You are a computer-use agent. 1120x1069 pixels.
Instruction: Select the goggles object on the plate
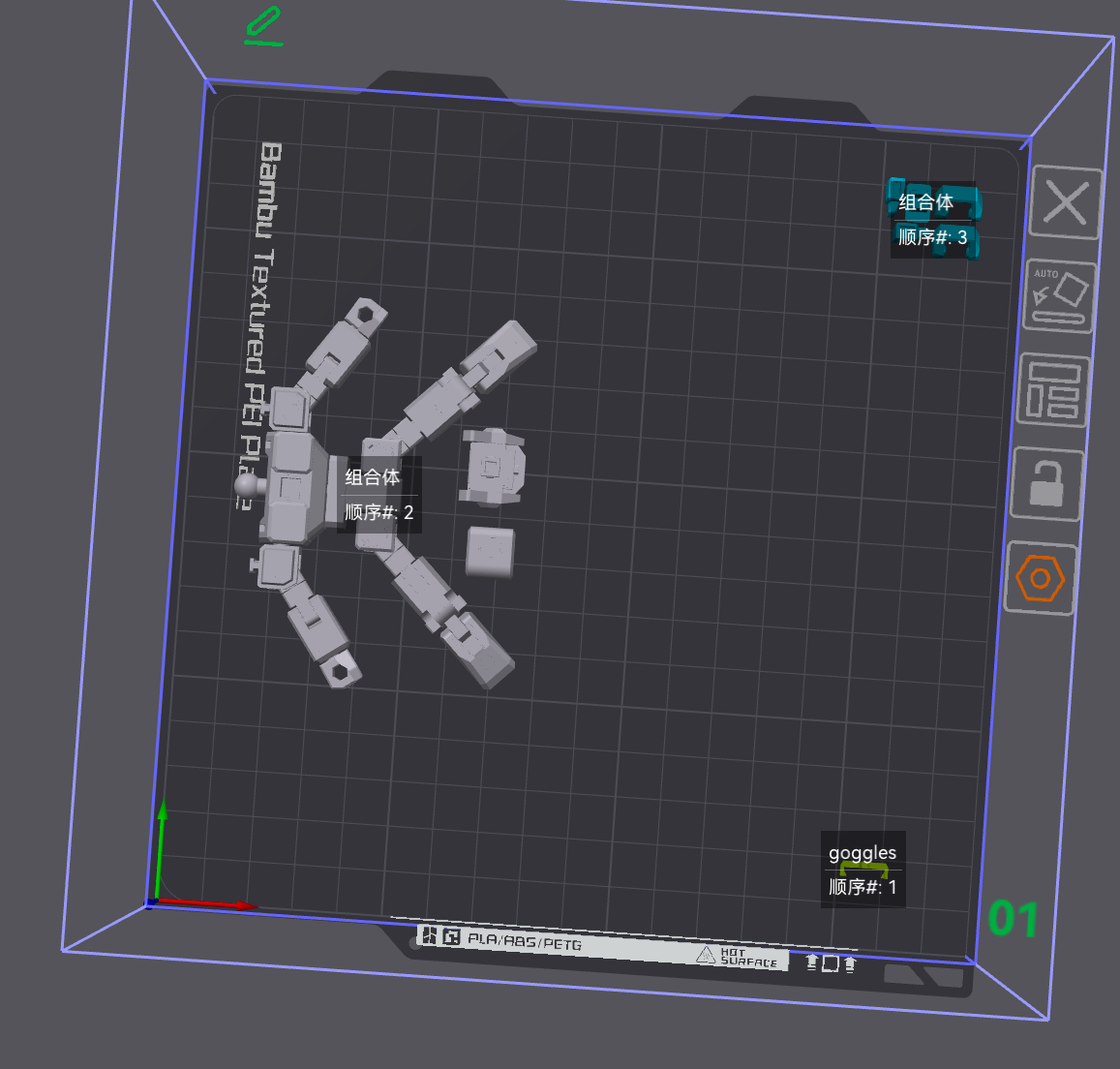(863, 870)
